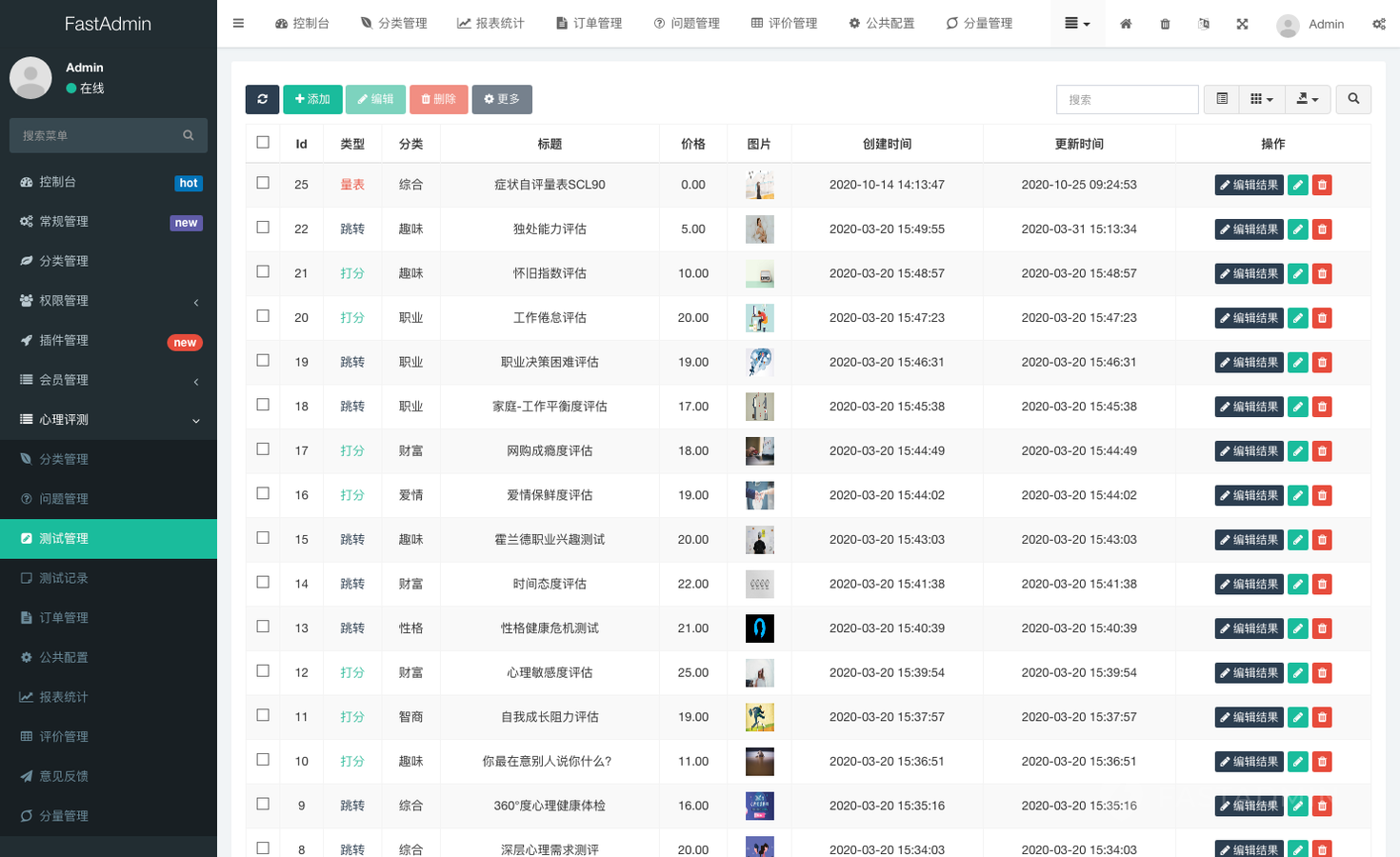Select 测试记录 in the sidebar menu
This screenshot has height=857, width=1400.
(64, 578)
